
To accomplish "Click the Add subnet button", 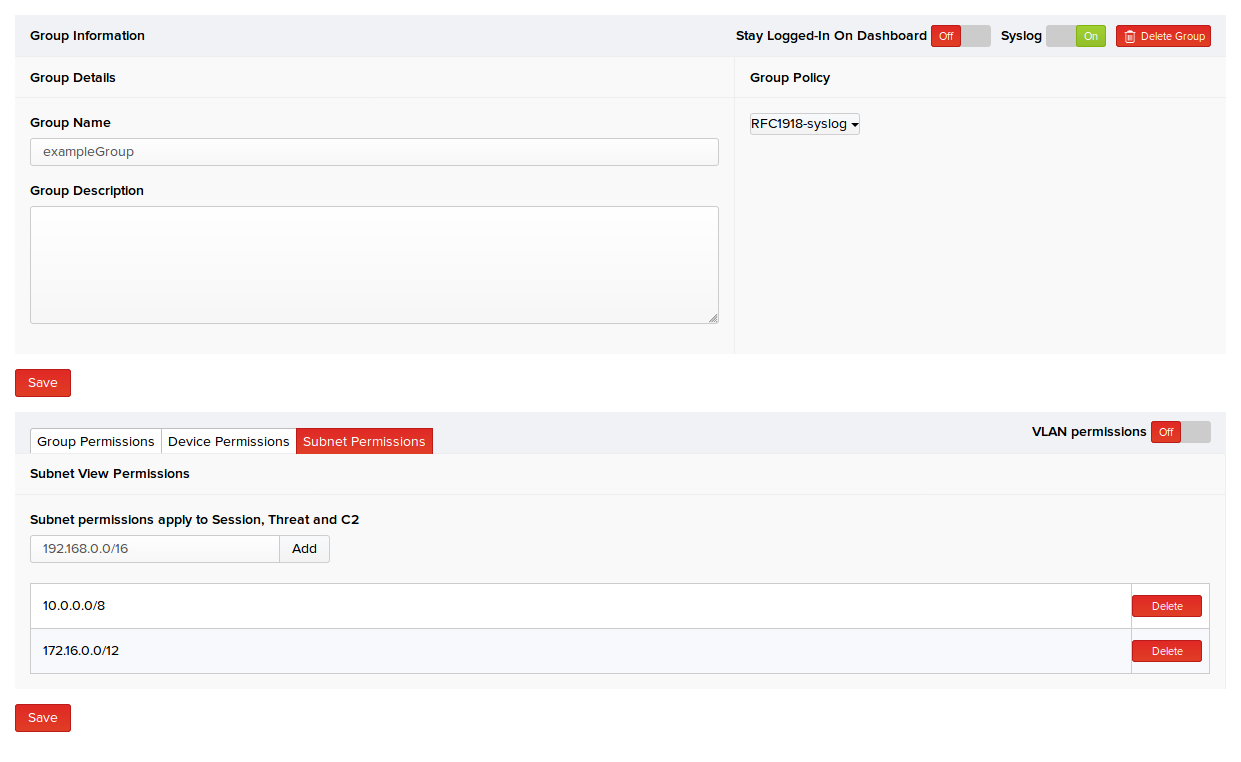I will (304, 549).
